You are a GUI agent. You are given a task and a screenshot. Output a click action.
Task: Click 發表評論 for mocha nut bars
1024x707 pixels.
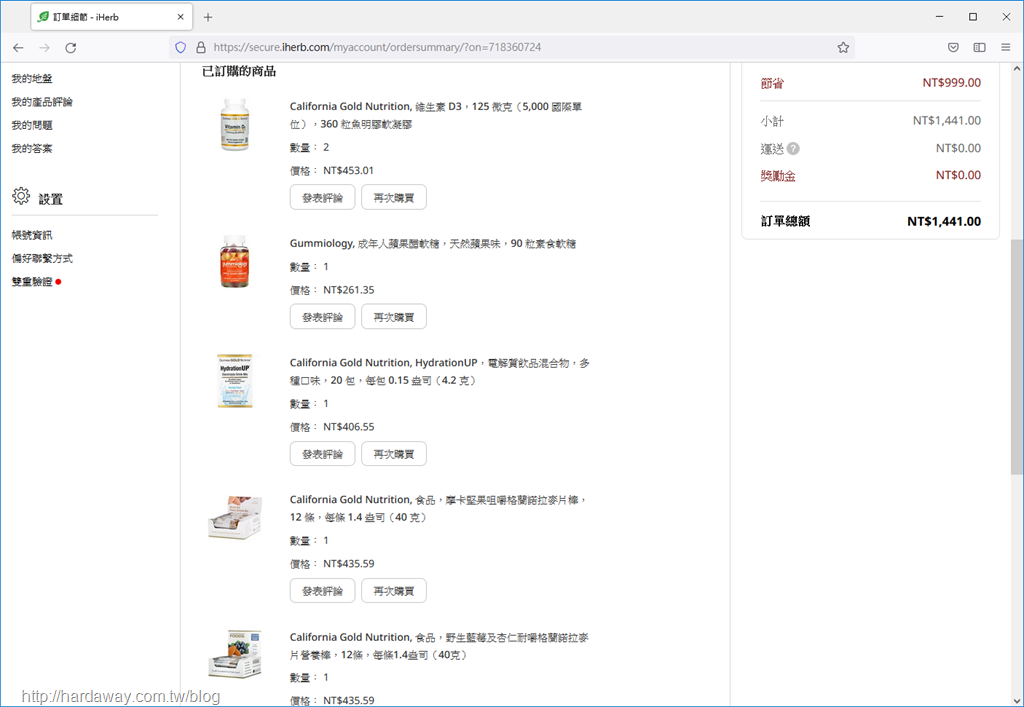tap(323, 591)
